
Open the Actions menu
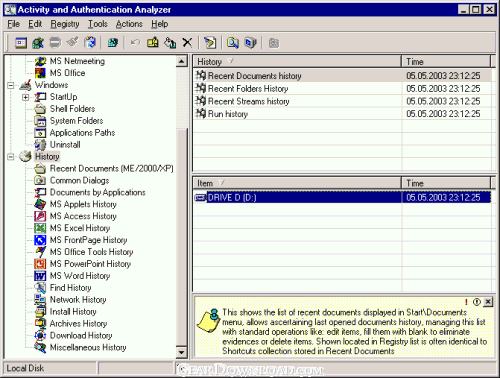129,24
